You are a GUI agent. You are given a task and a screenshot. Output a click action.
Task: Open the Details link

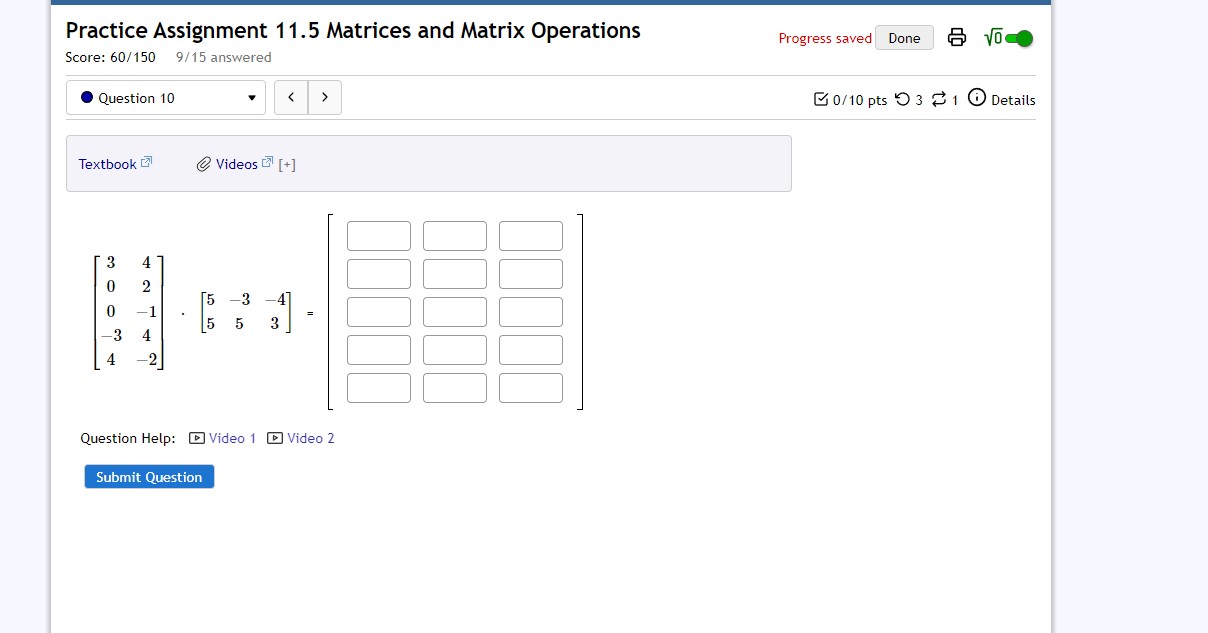point(1012,99)
